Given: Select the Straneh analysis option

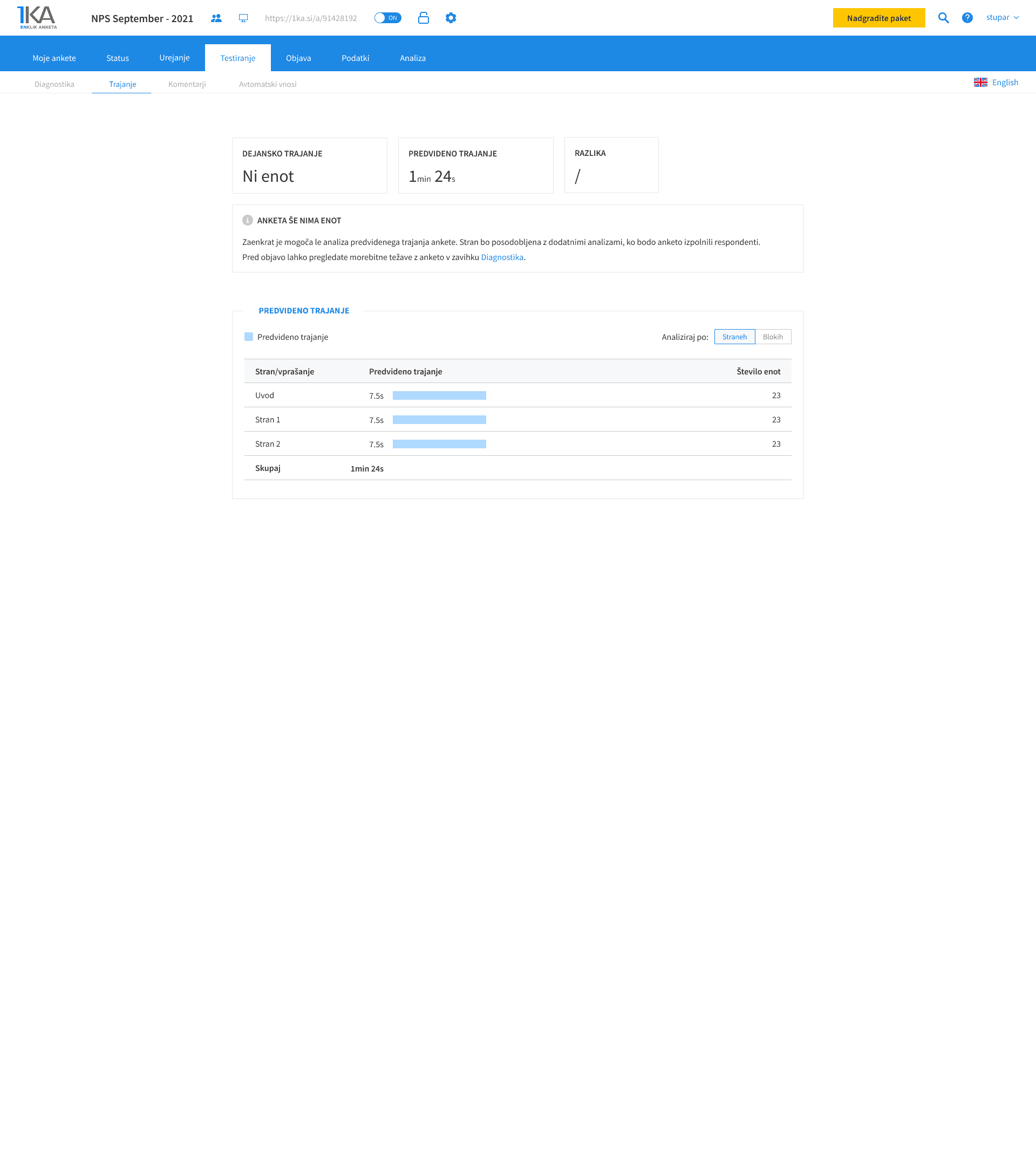Looking at the screenshot, I should [x=734, y=336].
